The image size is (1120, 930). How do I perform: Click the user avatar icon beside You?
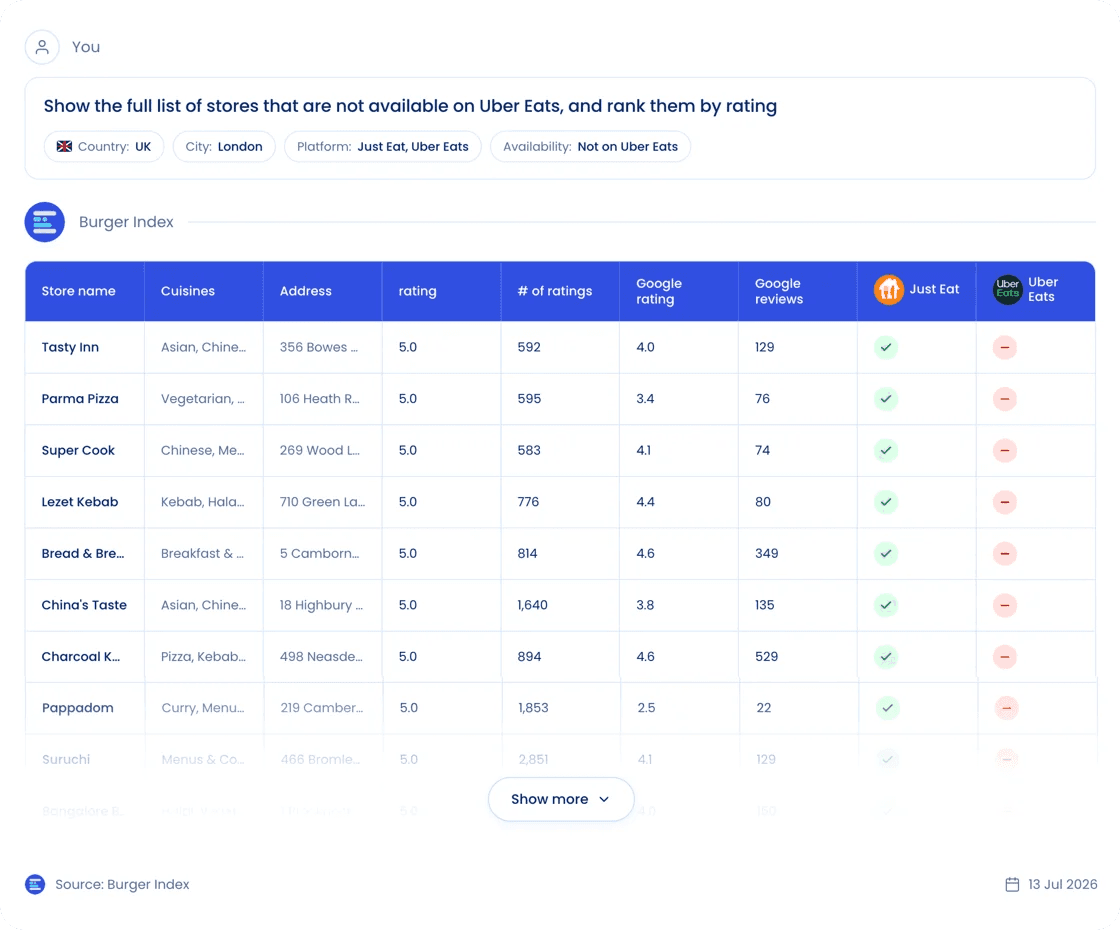click(x=42, y=47)
